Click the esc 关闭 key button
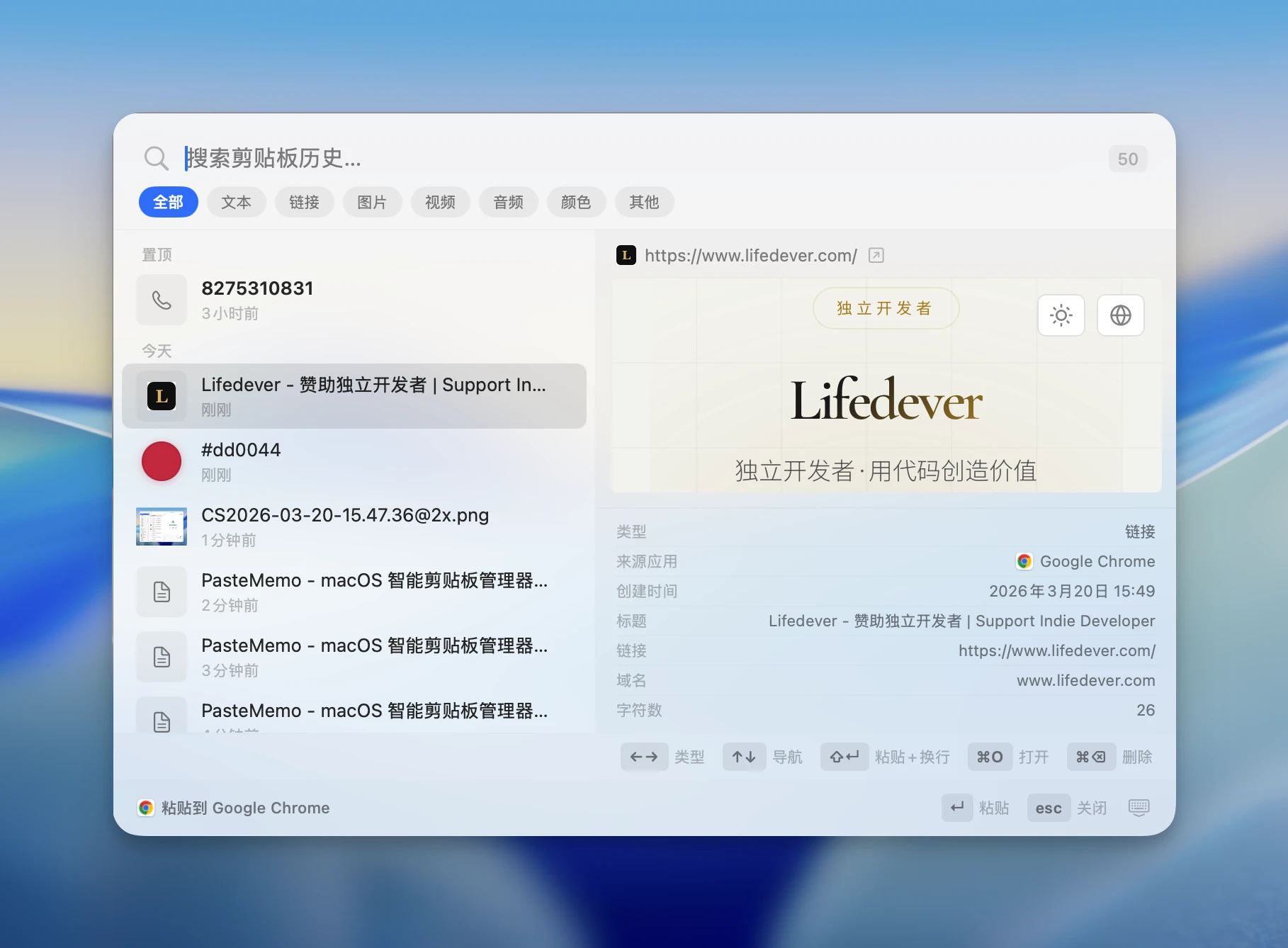Screen dimensions: 1288x948 [1049, 808]
